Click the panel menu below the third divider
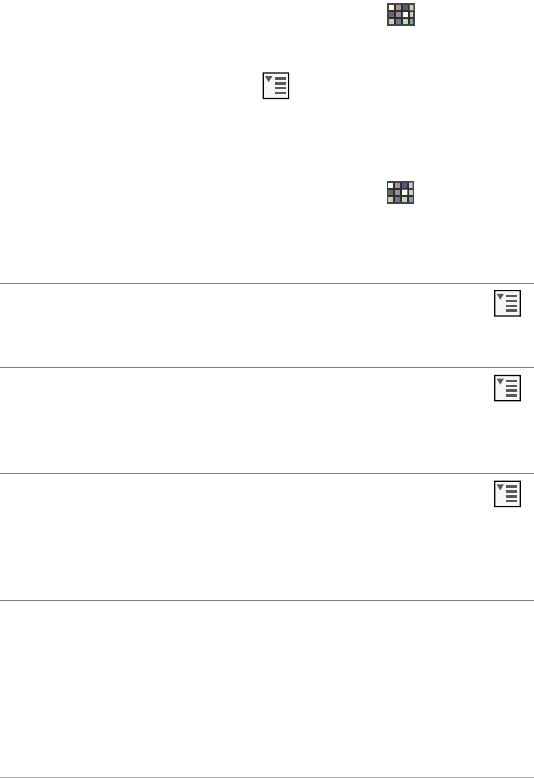 pos(508,494)
